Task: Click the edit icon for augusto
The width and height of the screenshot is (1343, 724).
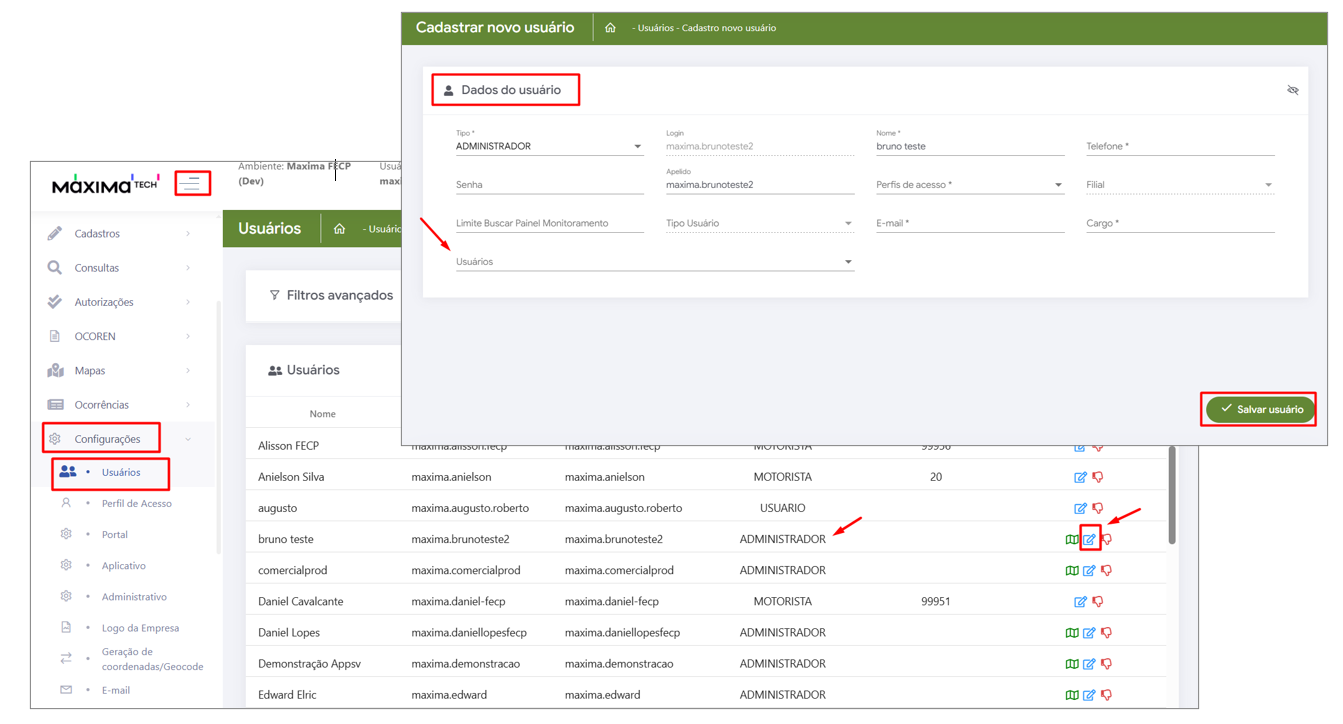Action: click(x=1080, y=508)
